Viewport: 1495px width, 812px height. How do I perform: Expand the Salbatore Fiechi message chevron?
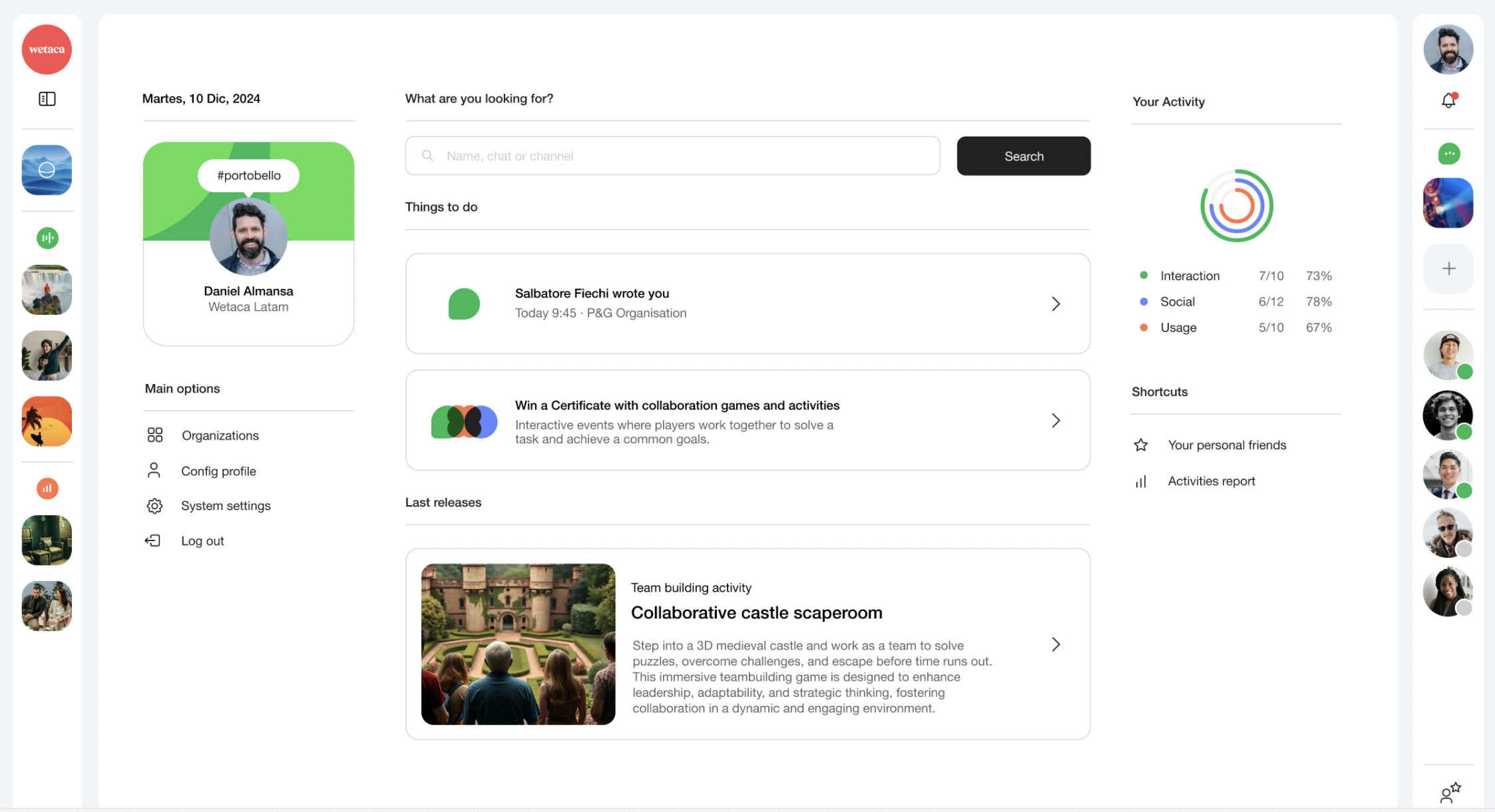tap(1056, 304)
